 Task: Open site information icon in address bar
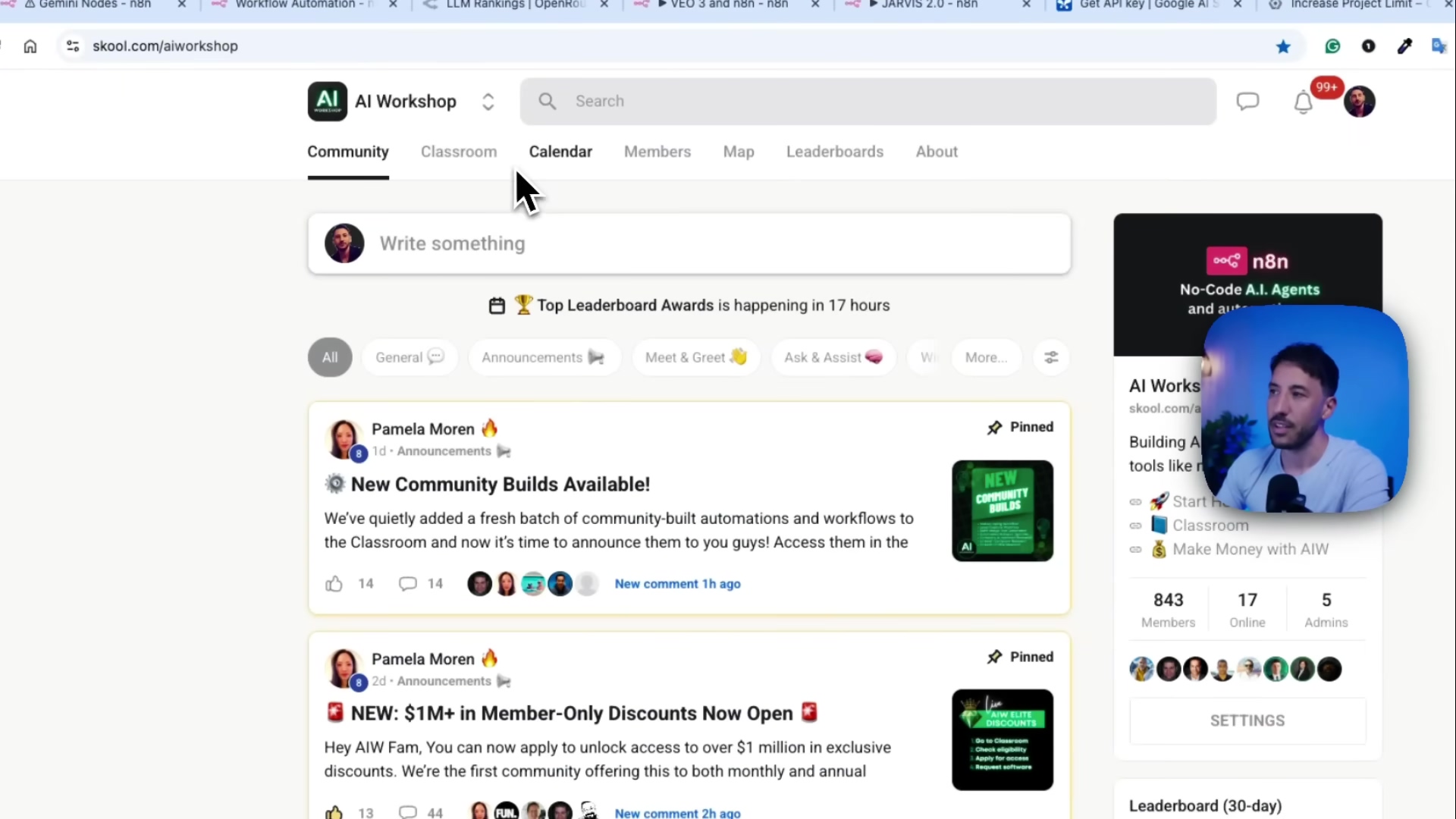(x=73, y=46)
